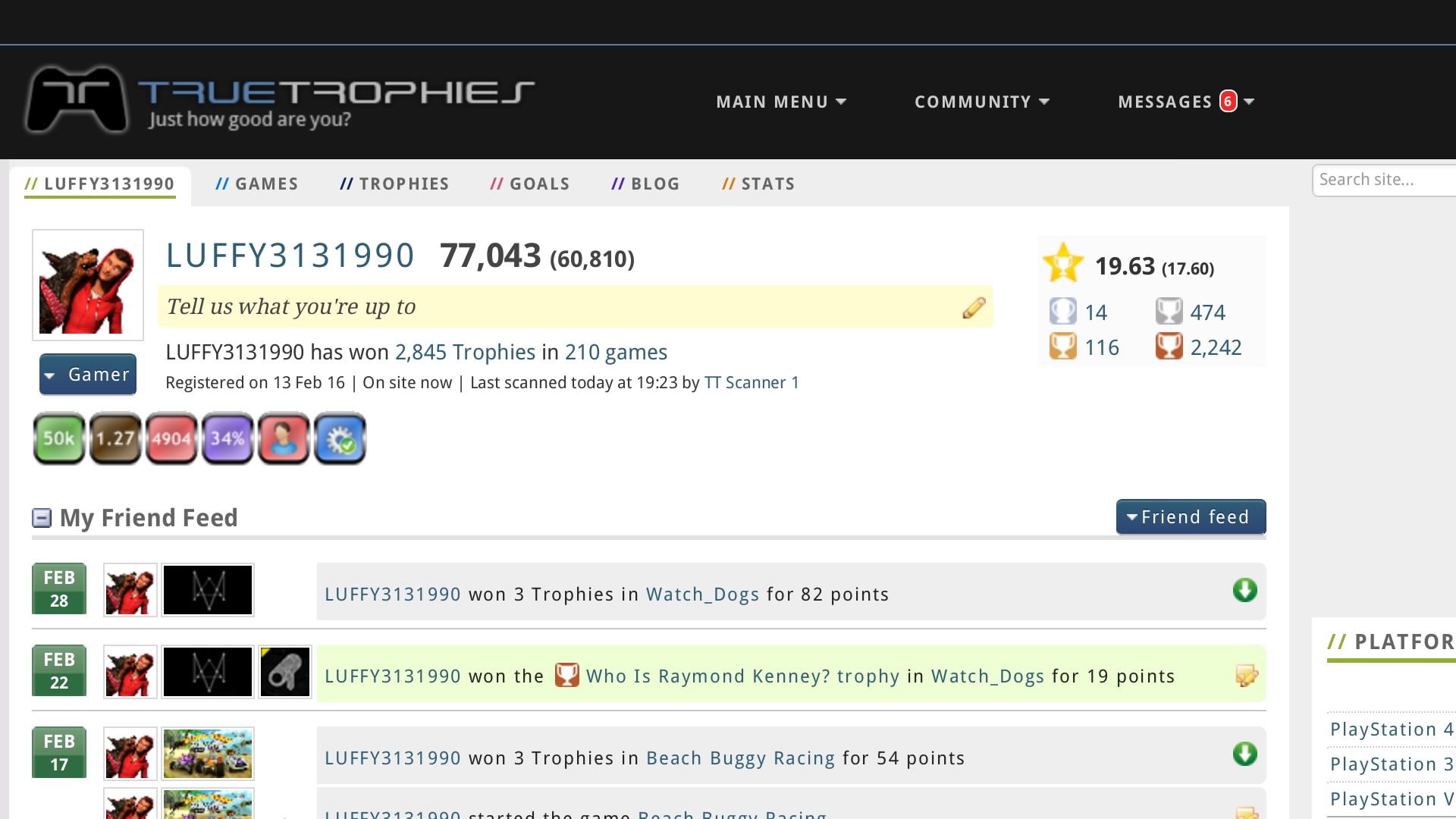
Task: Open the Messages dropdown
Action: [x=1186, y=102]
